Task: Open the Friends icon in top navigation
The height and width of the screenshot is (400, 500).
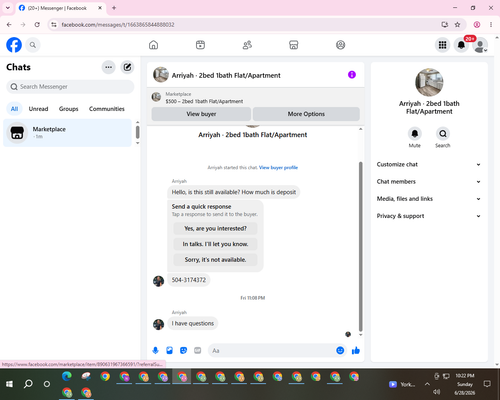Action: click(x=247, y=45)
